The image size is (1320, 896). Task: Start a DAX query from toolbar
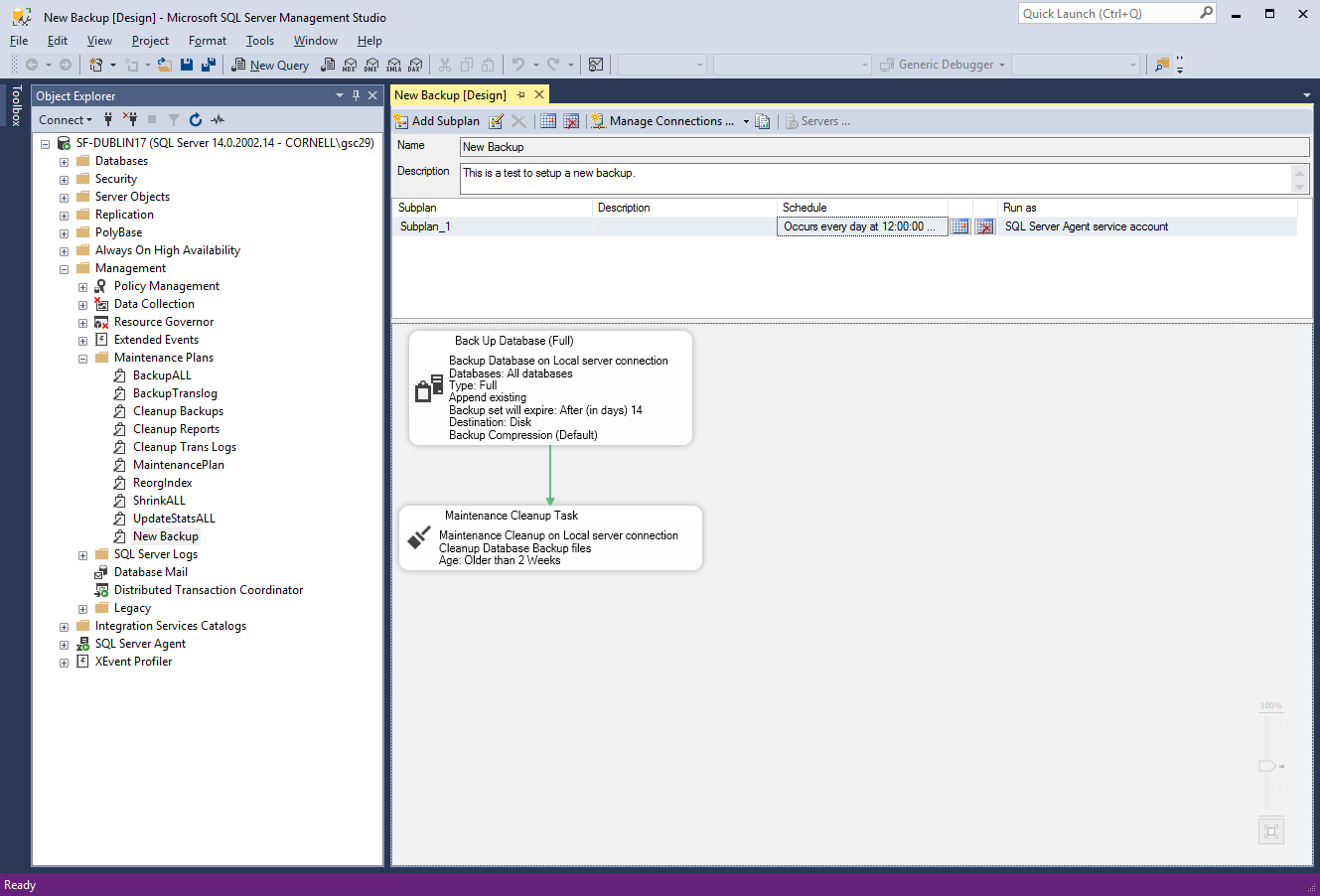coord(415,65)
